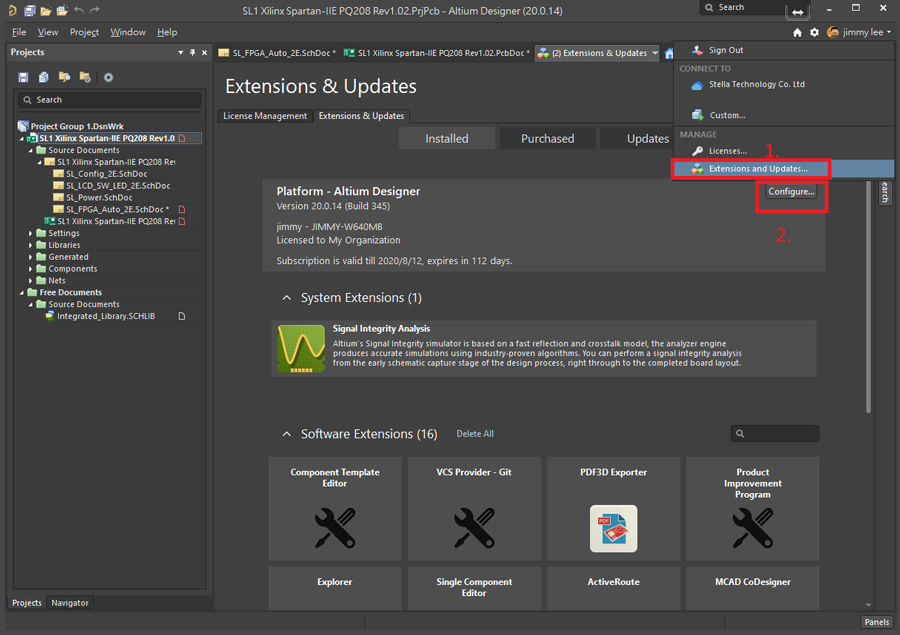Click the Signal Integrity Analysis waveform icon
This screenshot has height=635, width=900.
300,349
